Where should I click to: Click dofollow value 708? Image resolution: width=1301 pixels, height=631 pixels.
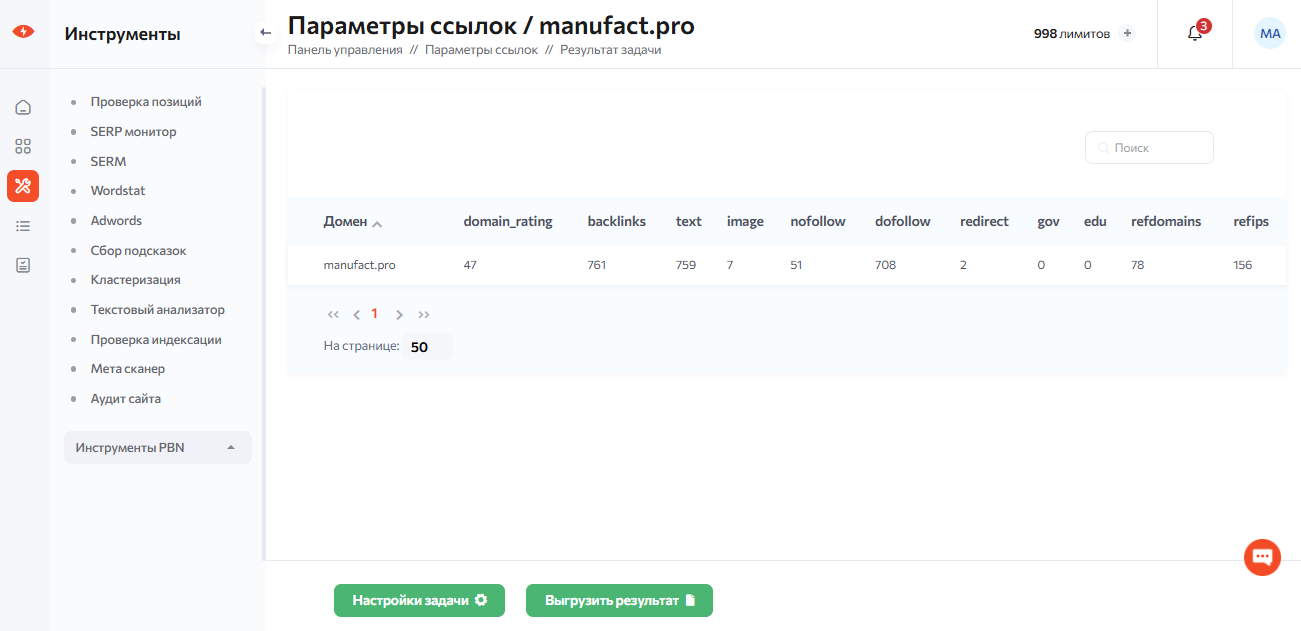tap(885, 265)
